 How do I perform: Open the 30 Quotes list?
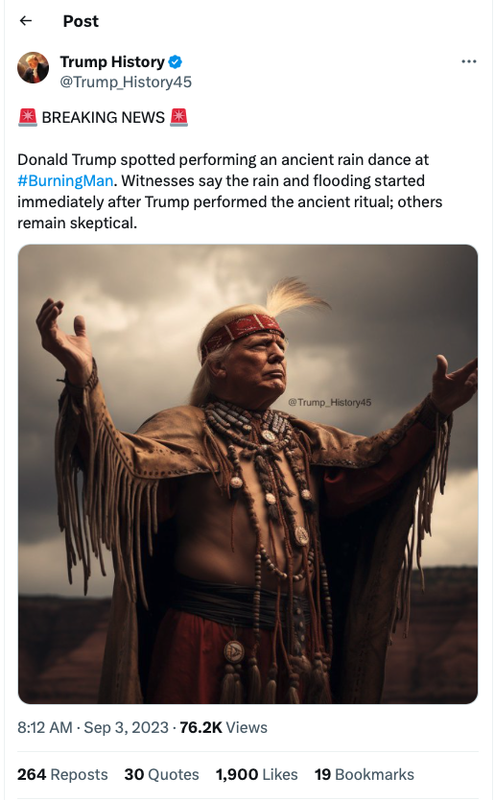tap(161, 774)
